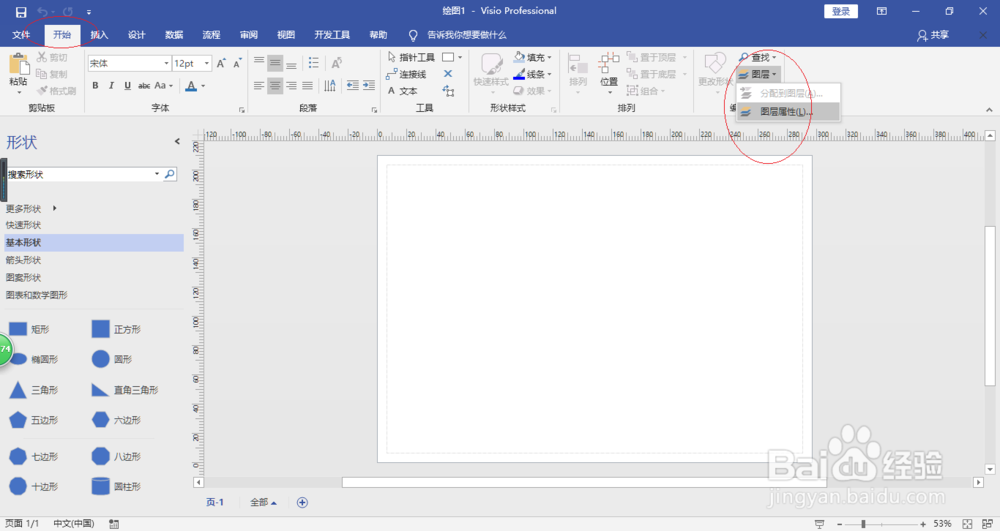Select the Cylinder (圆柱形) shape

116,486
